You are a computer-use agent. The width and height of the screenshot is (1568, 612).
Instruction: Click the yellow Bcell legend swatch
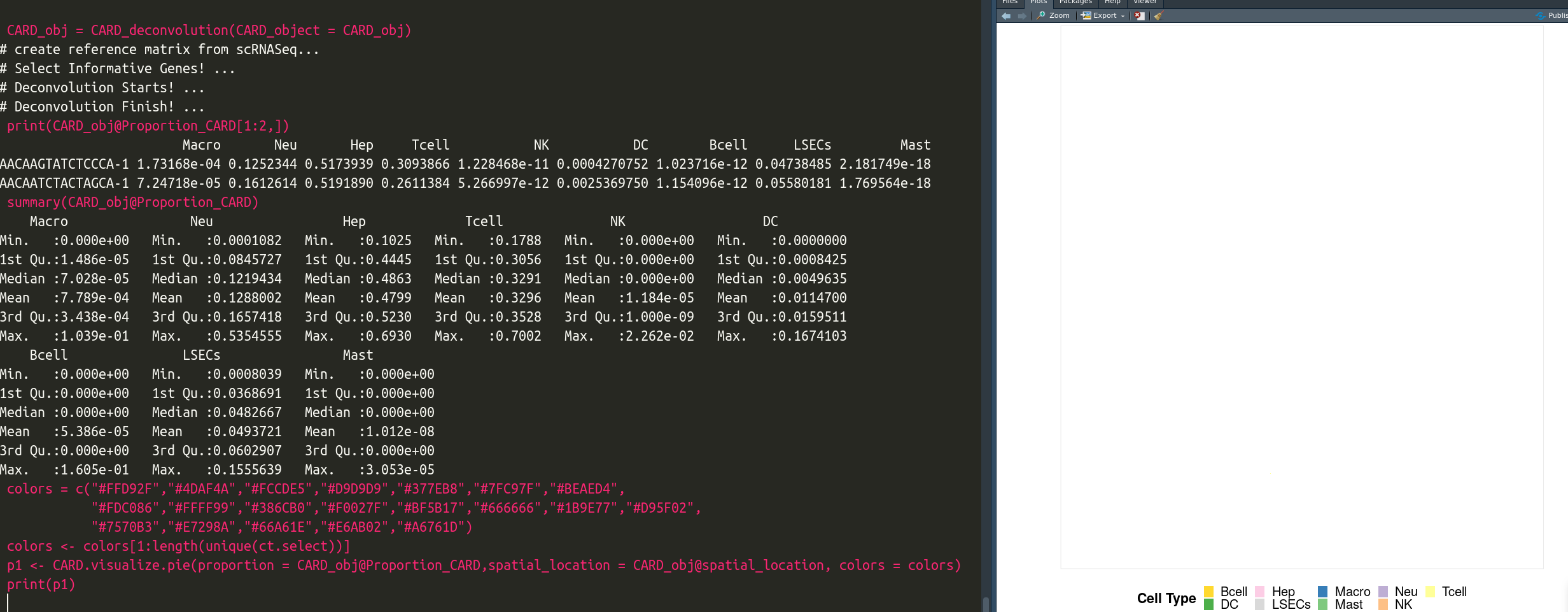[x=1208, y=592]
